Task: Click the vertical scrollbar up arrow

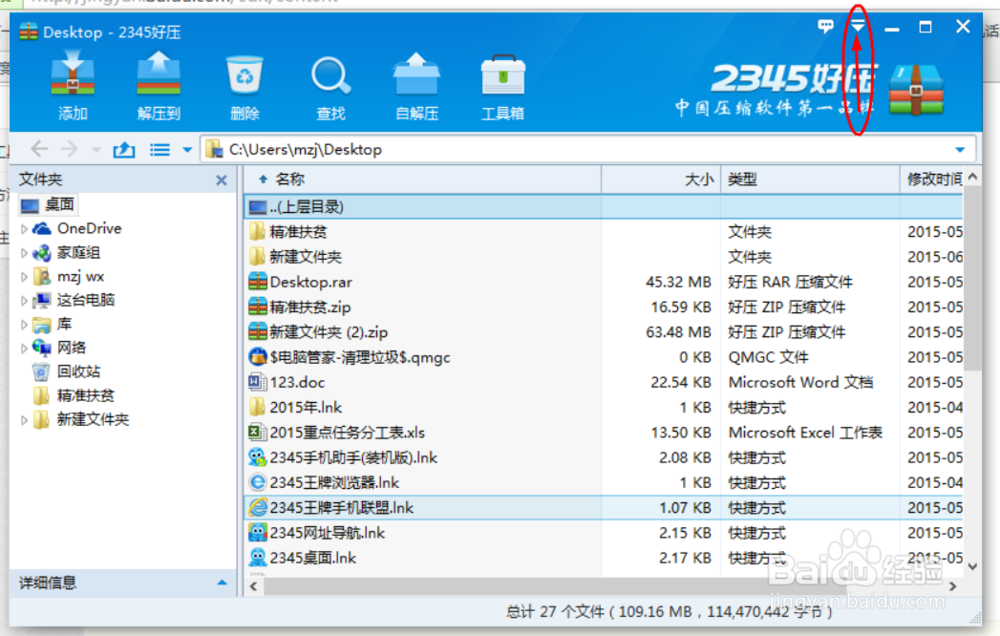Action: coord(973,177)
